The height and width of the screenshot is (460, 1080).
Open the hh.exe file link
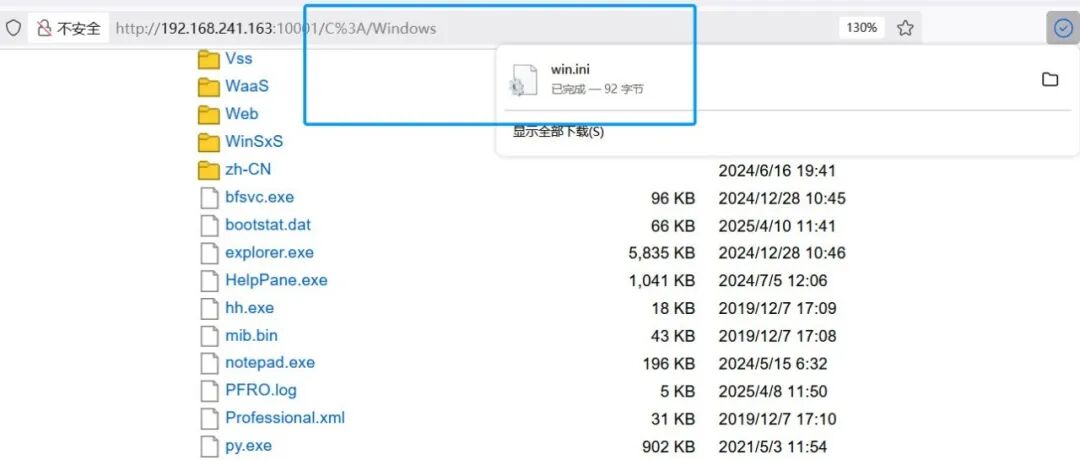[x=249, y=307]
